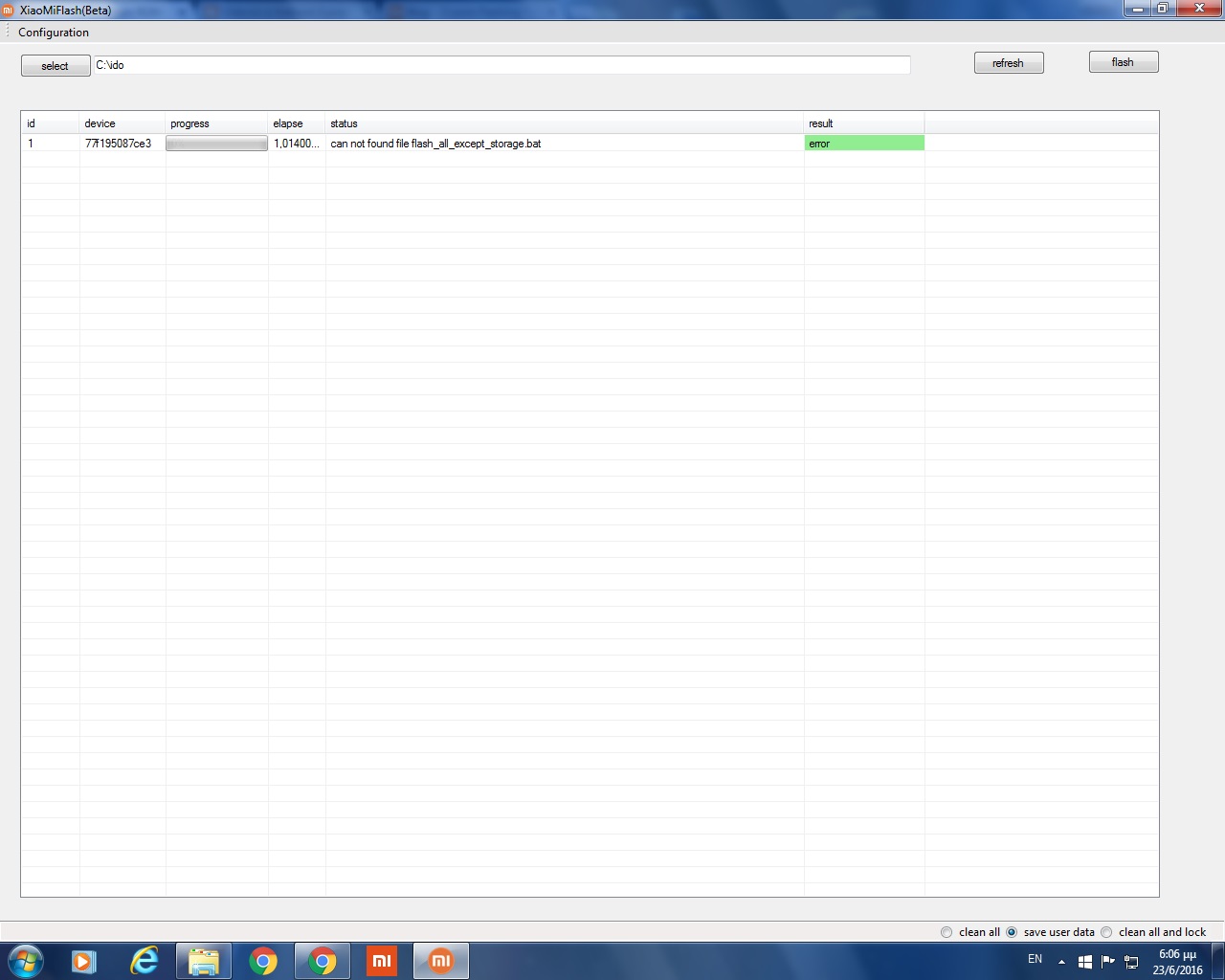Sort by the device column header
Image resolution: width=1225 pixels, height=980 pixels.
pos(122,123)
